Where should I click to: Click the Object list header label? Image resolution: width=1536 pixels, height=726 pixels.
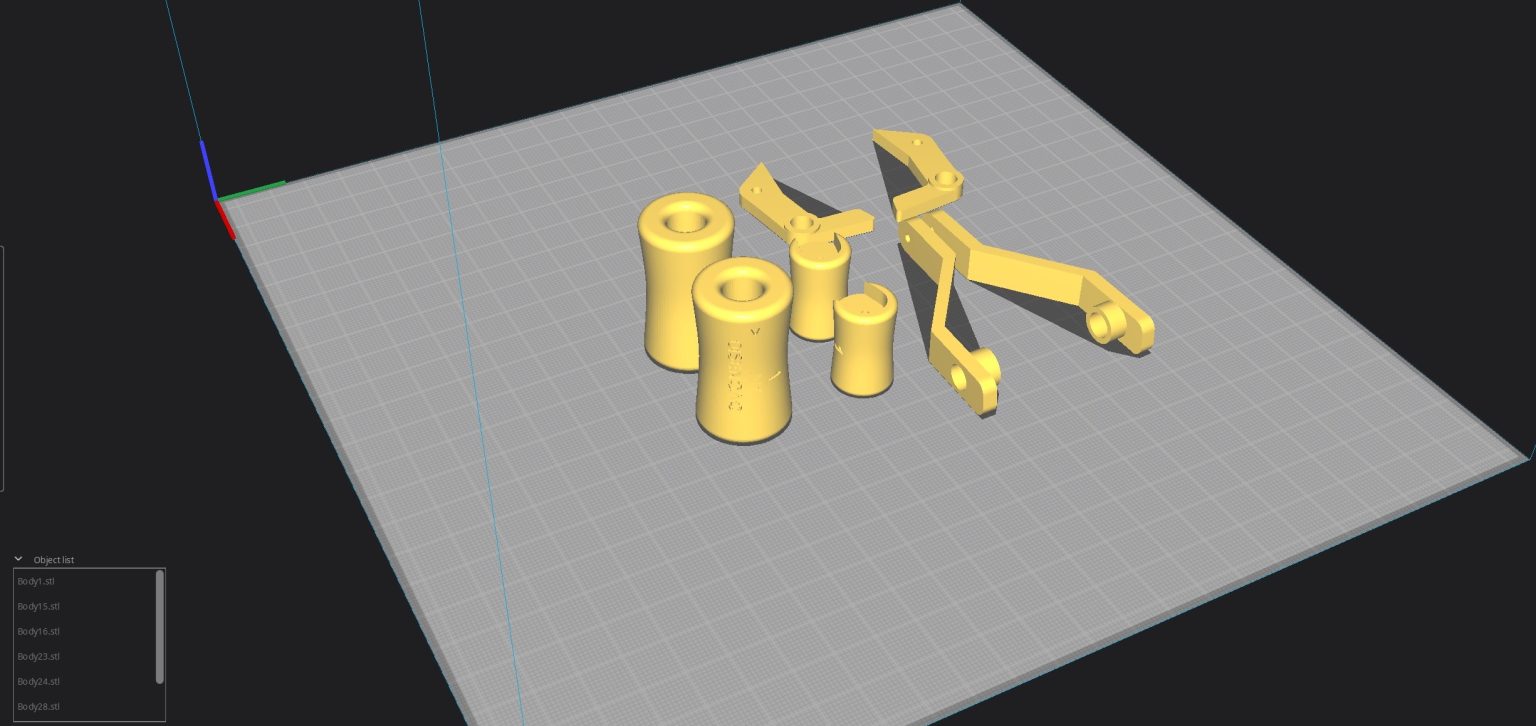click(54, 560)
